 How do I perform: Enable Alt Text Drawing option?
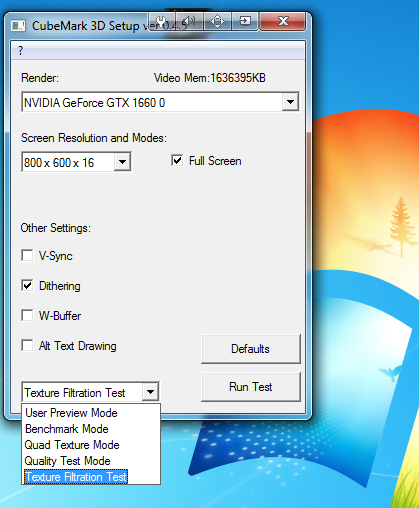point(27,345)
